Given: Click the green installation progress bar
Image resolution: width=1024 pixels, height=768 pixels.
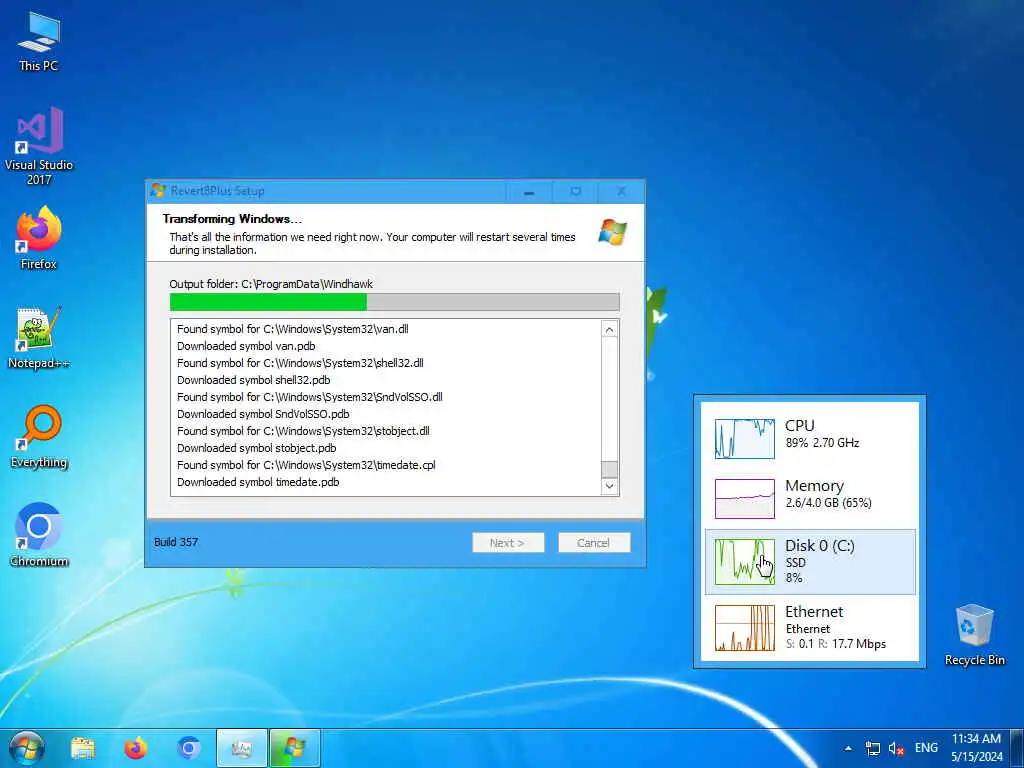Looking at the screenshot, I should [394, 302].
